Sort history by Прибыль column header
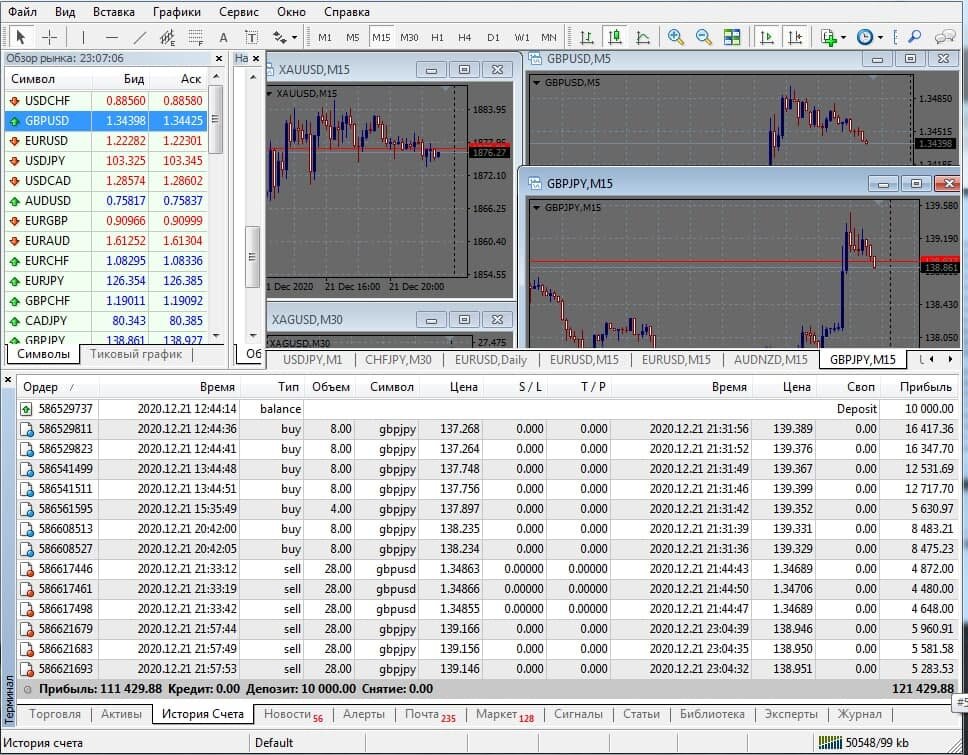Viewport: 968px width, 755px height. [x=925, y=387]
